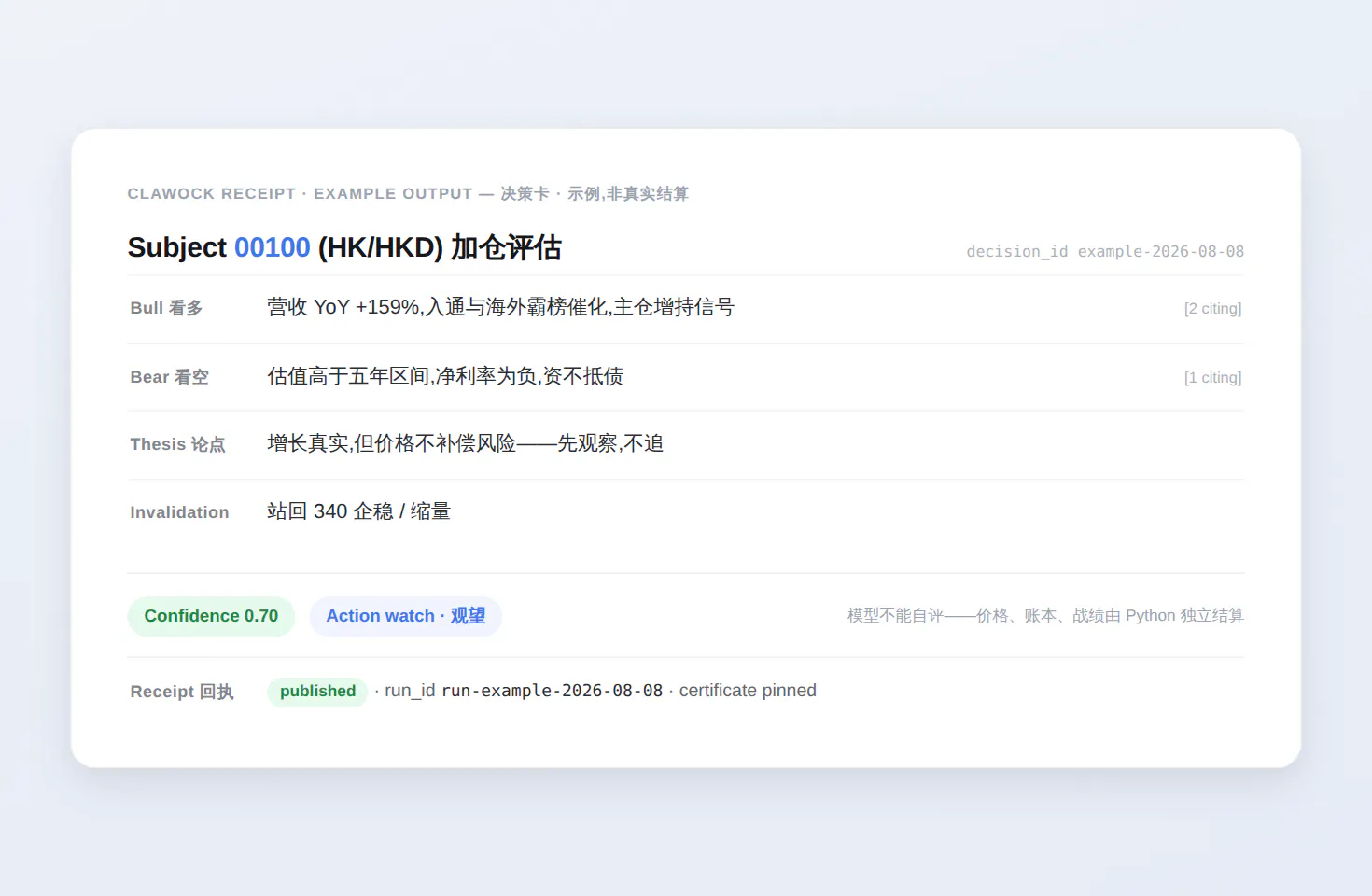Click the note 模型不能自评 Python 独立结算
Screen dimensions: 1372x896
tap(1045, 616)
